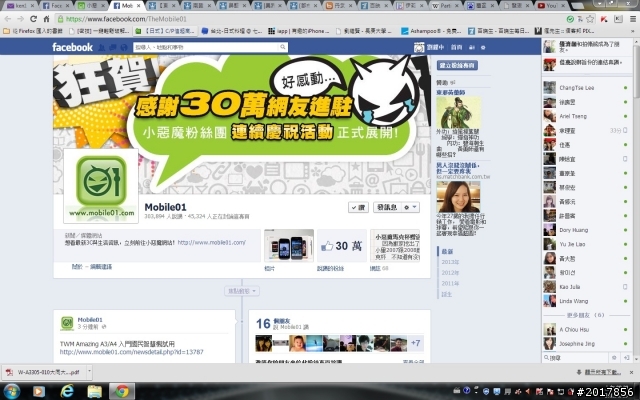The width and height of the screenshot is (640, 400).
Task: Go to the browser home page
Action: (x=46, y=19)
